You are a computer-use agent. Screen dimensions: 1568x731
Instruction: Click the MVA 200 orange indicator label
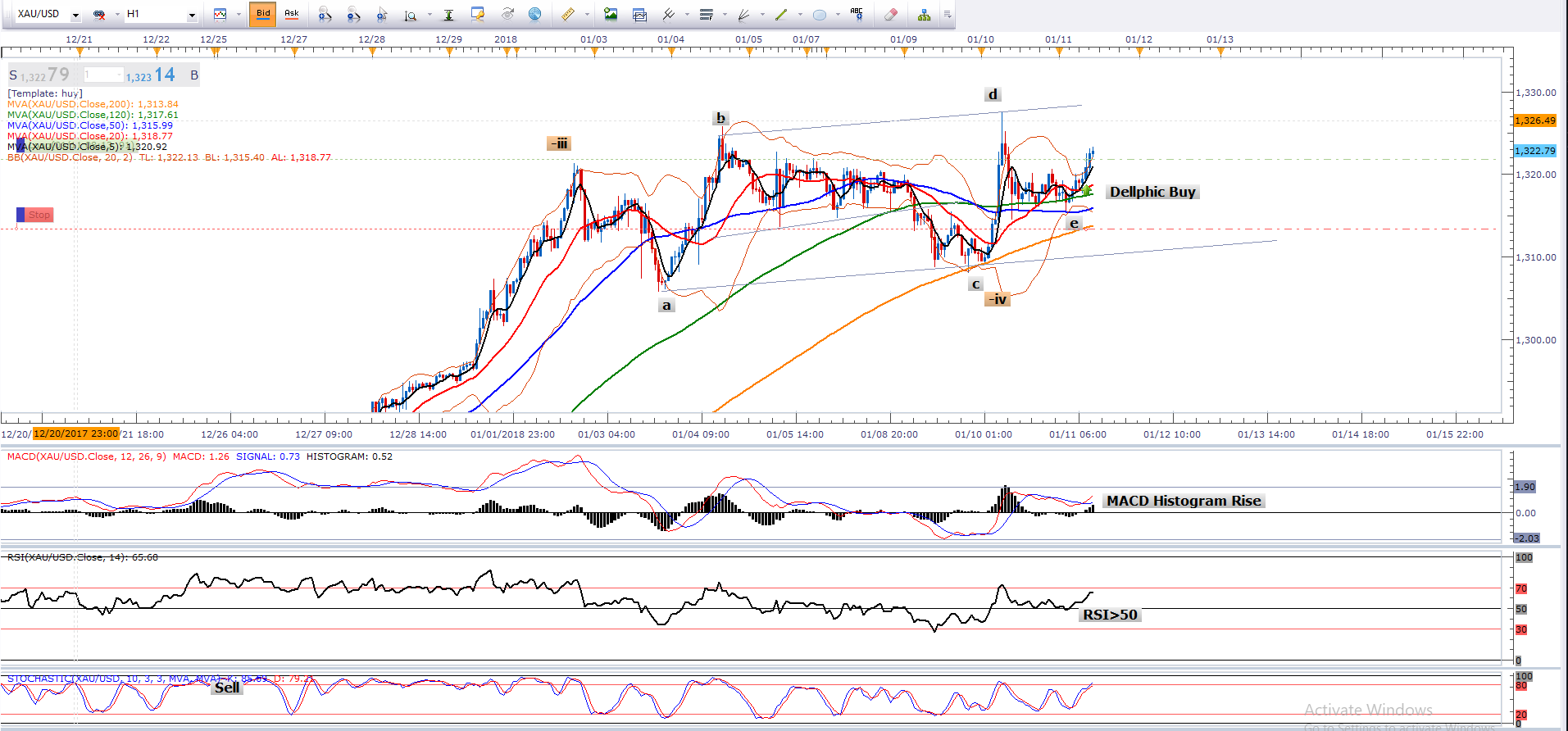[93, 104]
